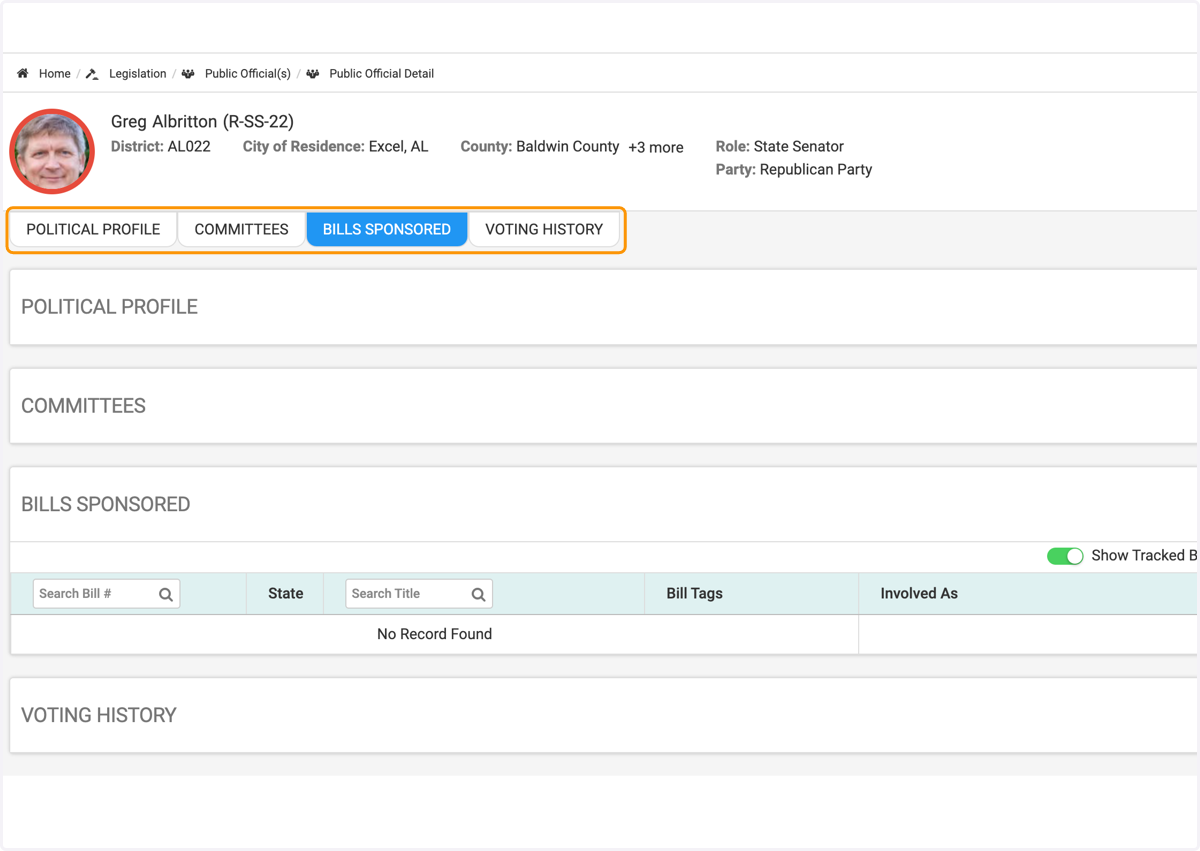Click the State column header
This screenshot has width=1200, height=851.
286,594
